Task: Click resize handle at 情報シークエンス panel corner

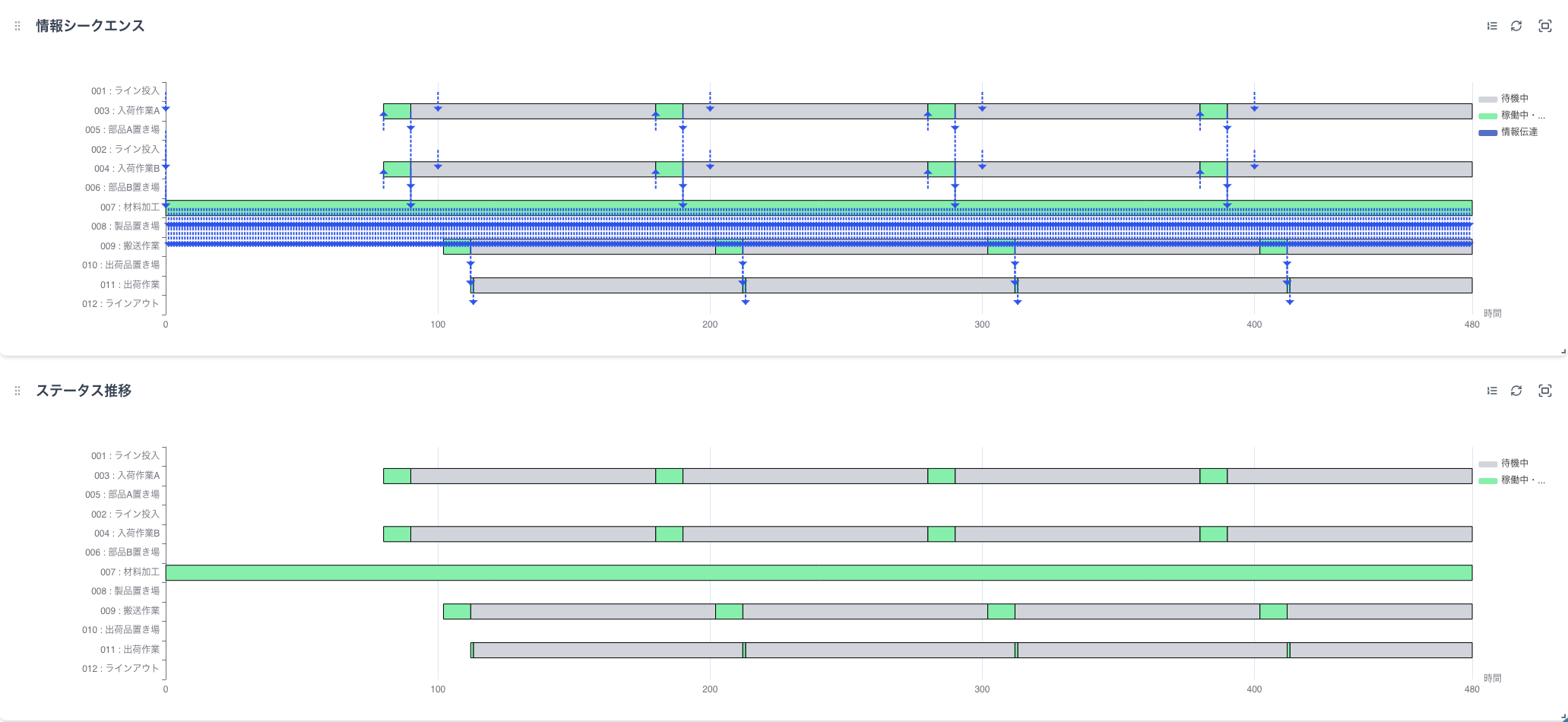Action: 1563,351
